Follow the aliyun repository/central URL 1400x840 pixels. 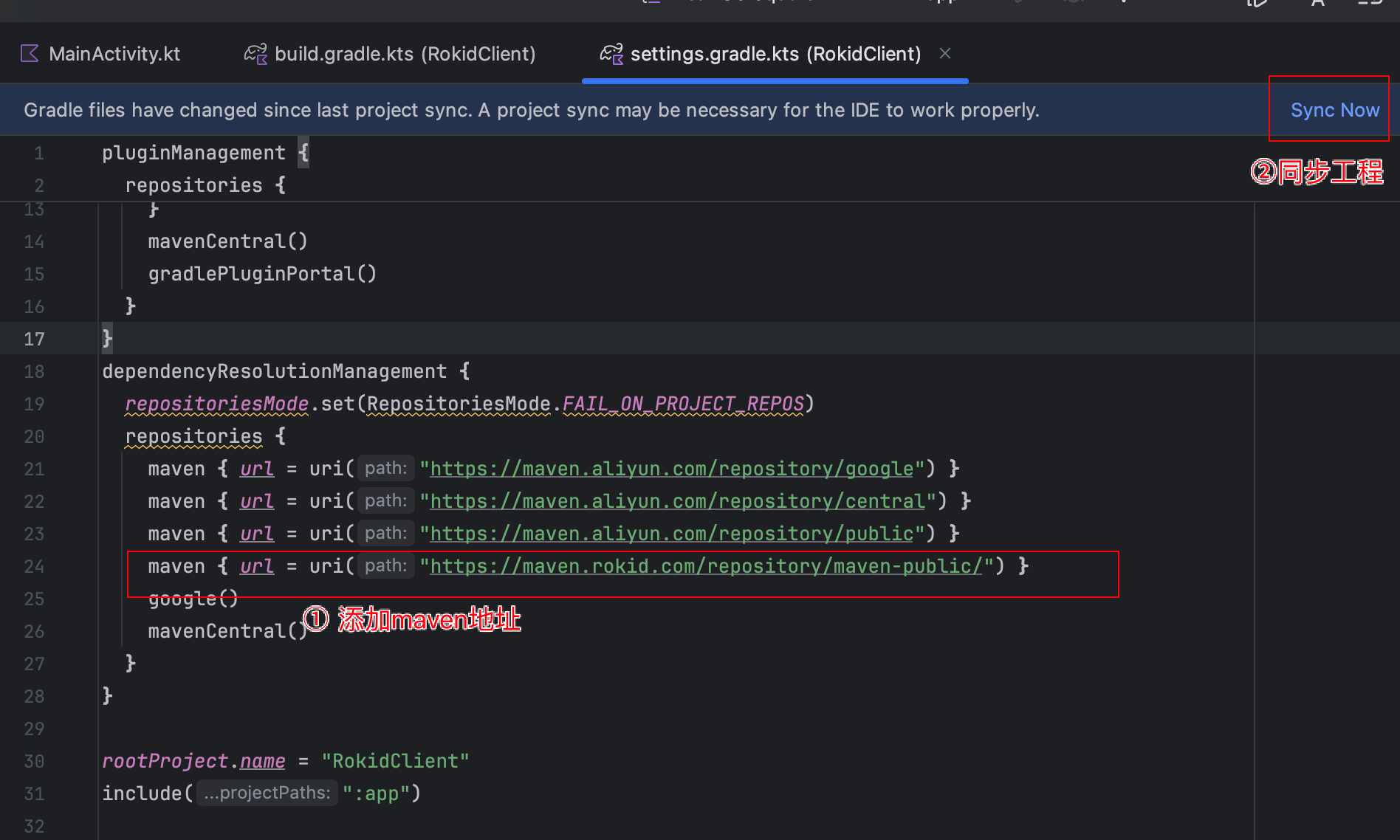tap(676, 501)
